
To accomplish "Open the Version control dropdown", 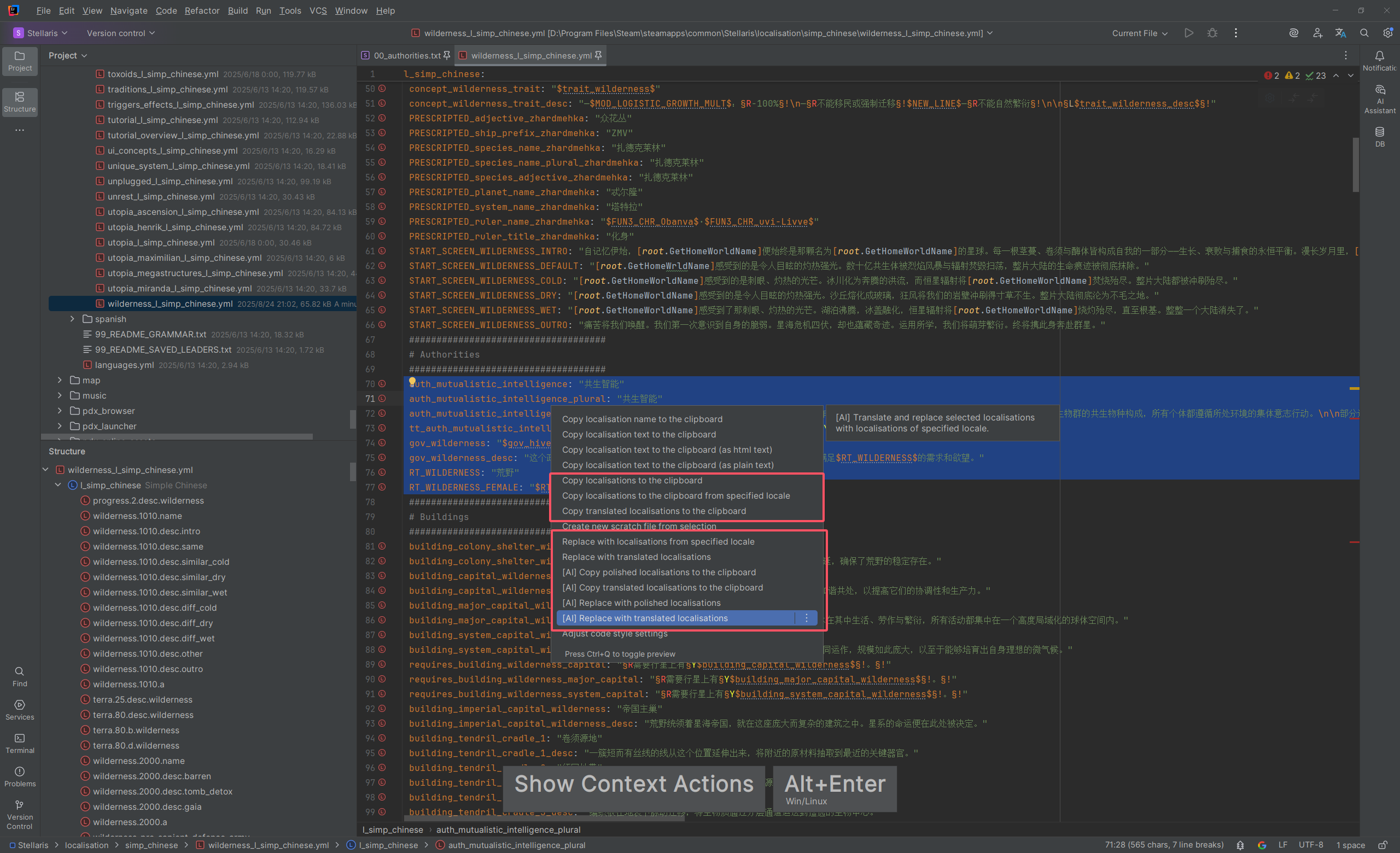I will (x=120, y=33).
